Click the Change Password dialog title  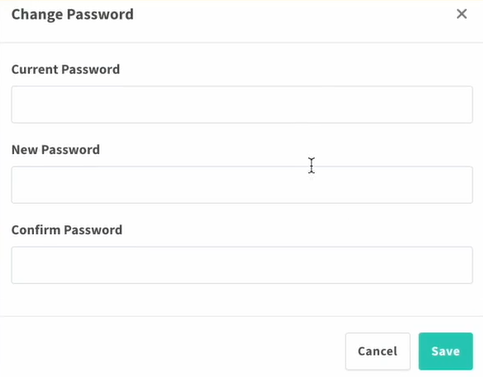coord(72,14)
